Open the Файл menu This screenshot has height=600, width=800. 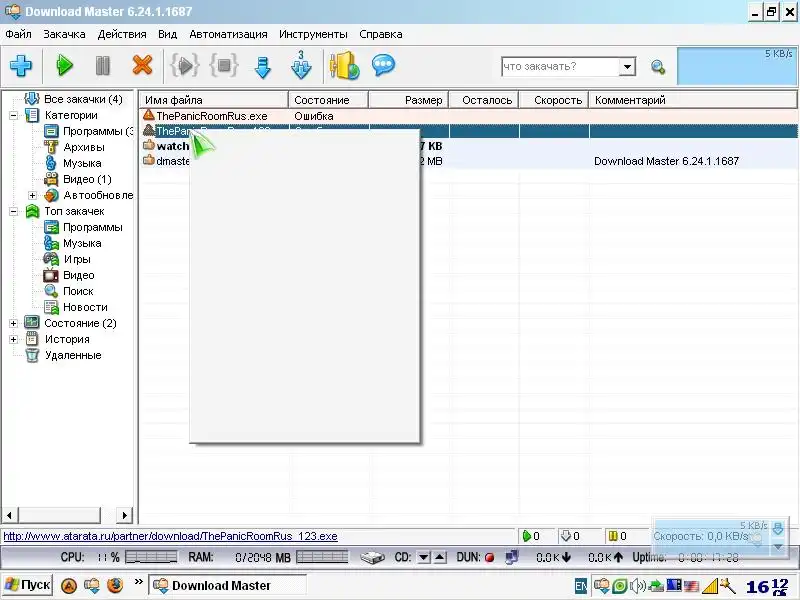[18, 34]
